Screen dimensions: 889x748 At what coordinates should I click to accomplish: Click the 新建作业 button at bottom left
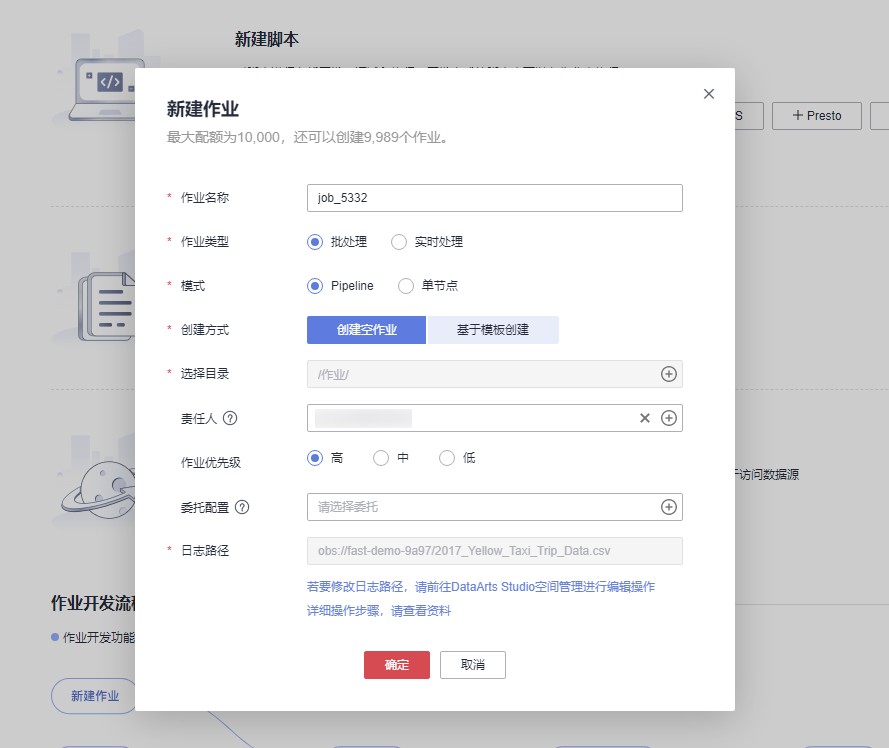(x=93, y=696)
